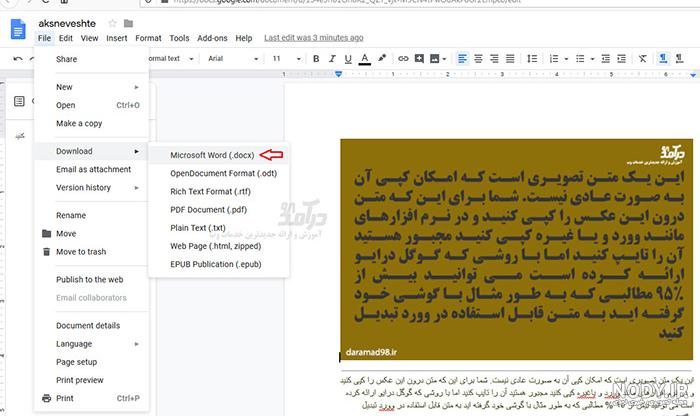
Task: Click Clear formatting icon
Action: (642, 58)
